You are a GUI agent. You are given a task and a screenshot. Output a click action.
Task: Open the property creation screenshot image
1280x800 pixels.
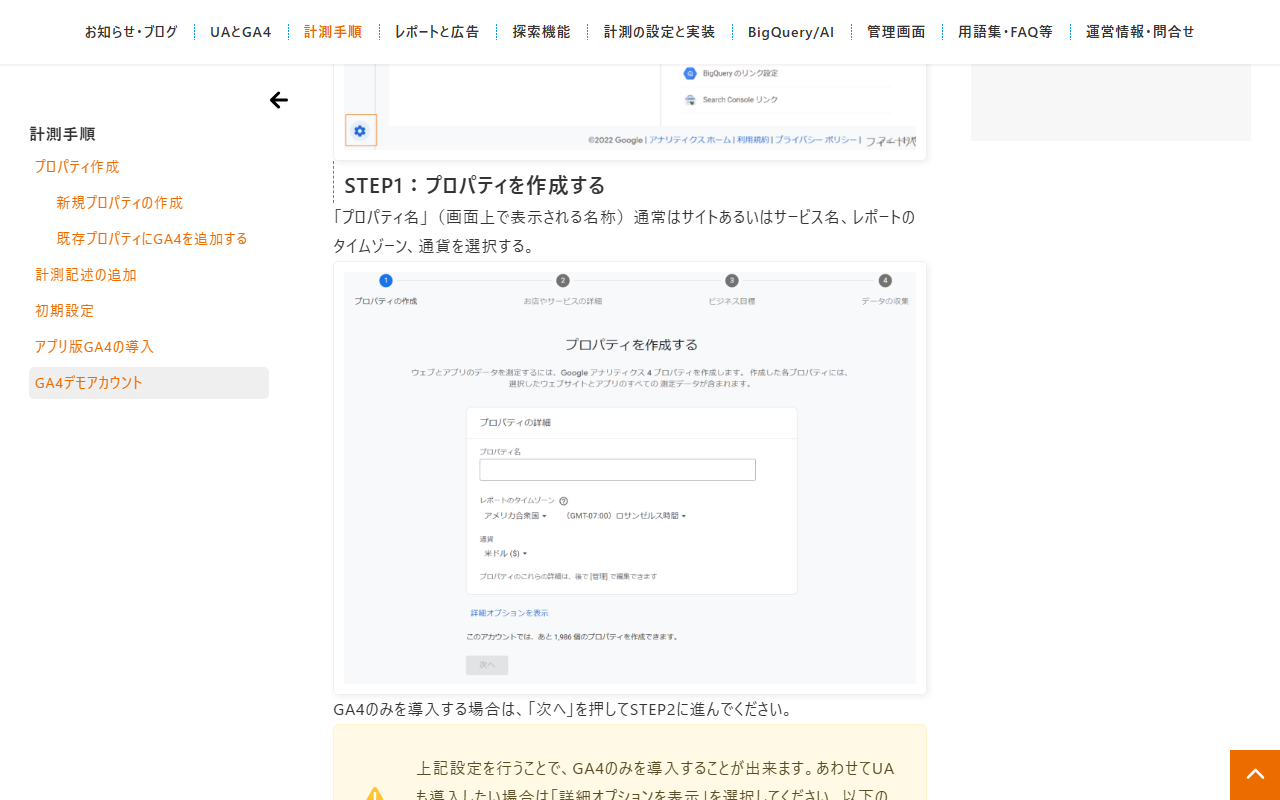coord(630,478)
